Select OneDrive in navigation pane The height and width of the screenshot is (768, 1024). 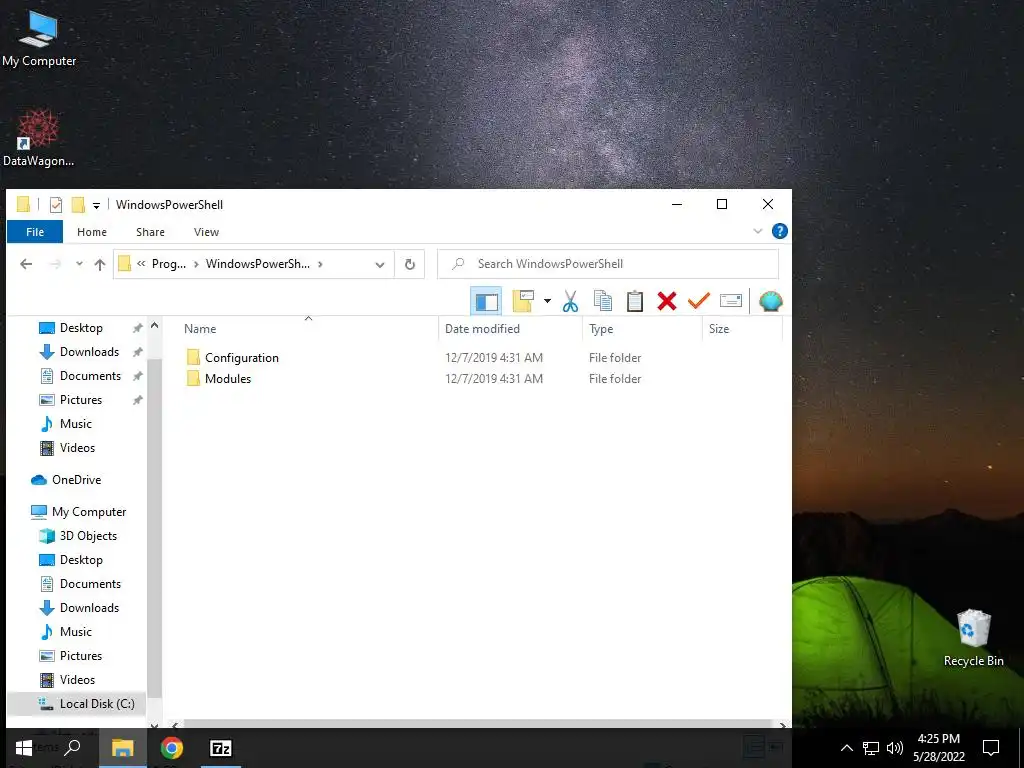[76, 480]
